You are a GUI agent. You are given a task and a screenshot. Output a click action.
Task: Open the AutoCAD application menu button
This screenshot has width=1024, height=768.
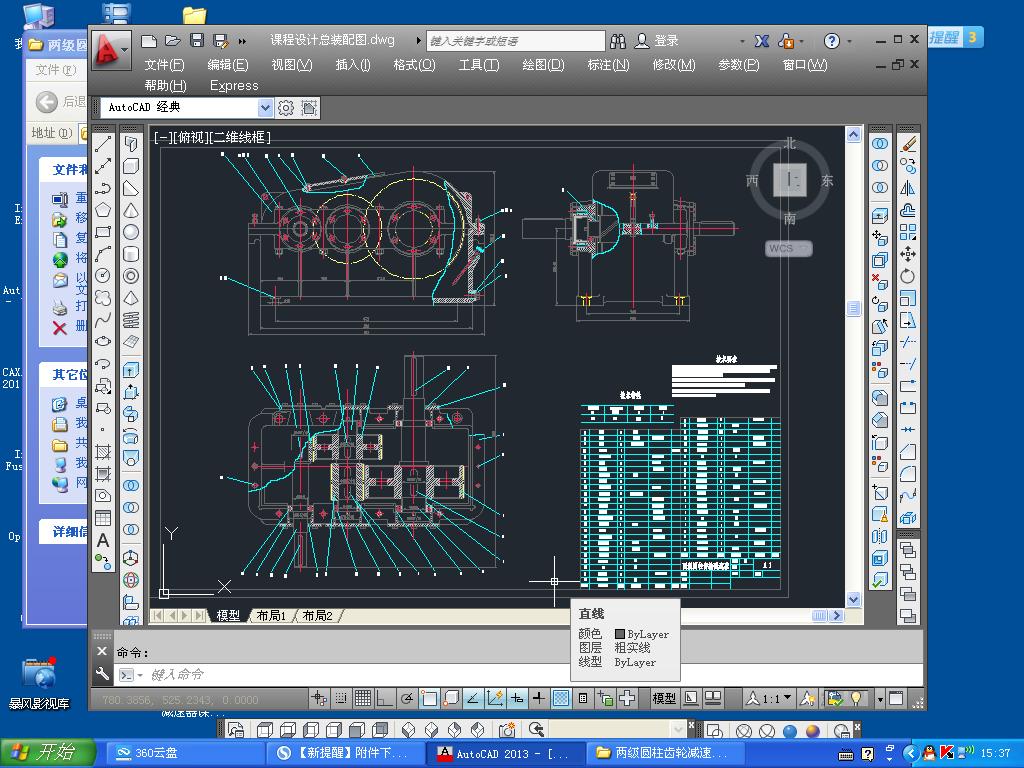[111, 48]
